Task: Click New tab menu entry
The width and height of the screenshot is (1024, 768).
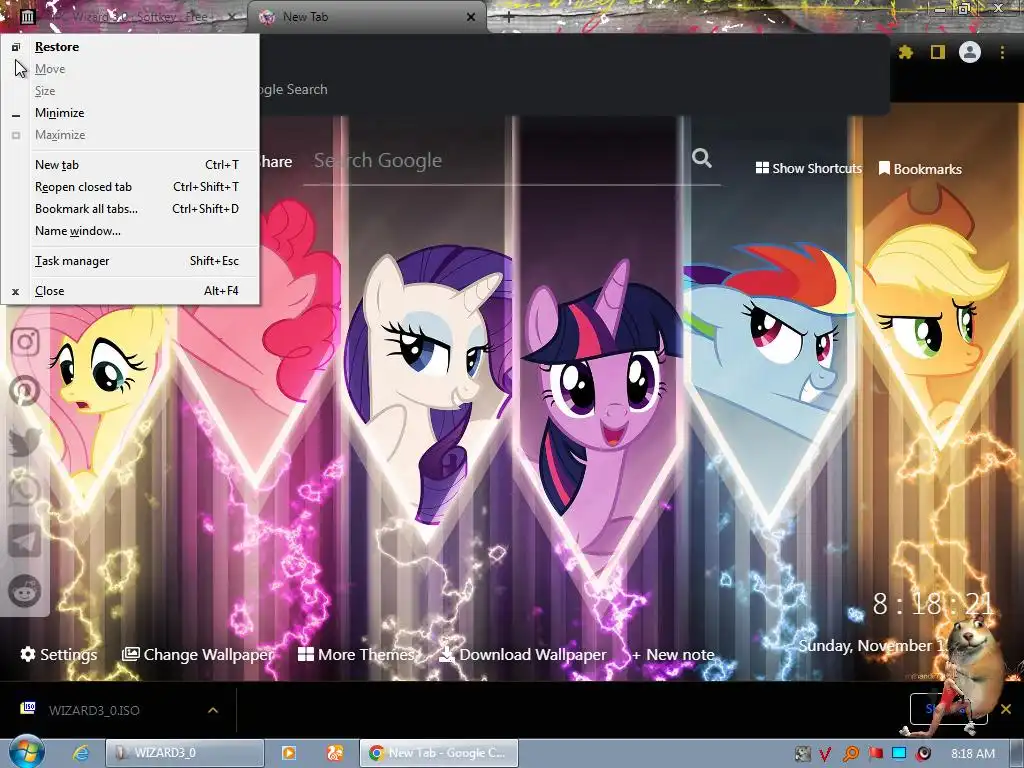Action: [x=130, y=165]
